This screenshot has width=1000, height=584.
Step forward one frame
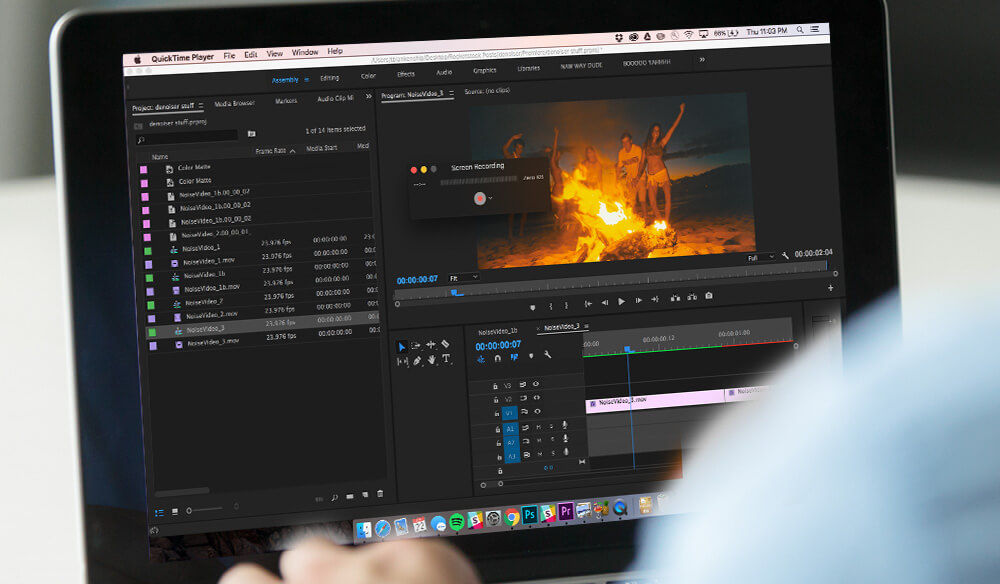click(x=638, y=300)
